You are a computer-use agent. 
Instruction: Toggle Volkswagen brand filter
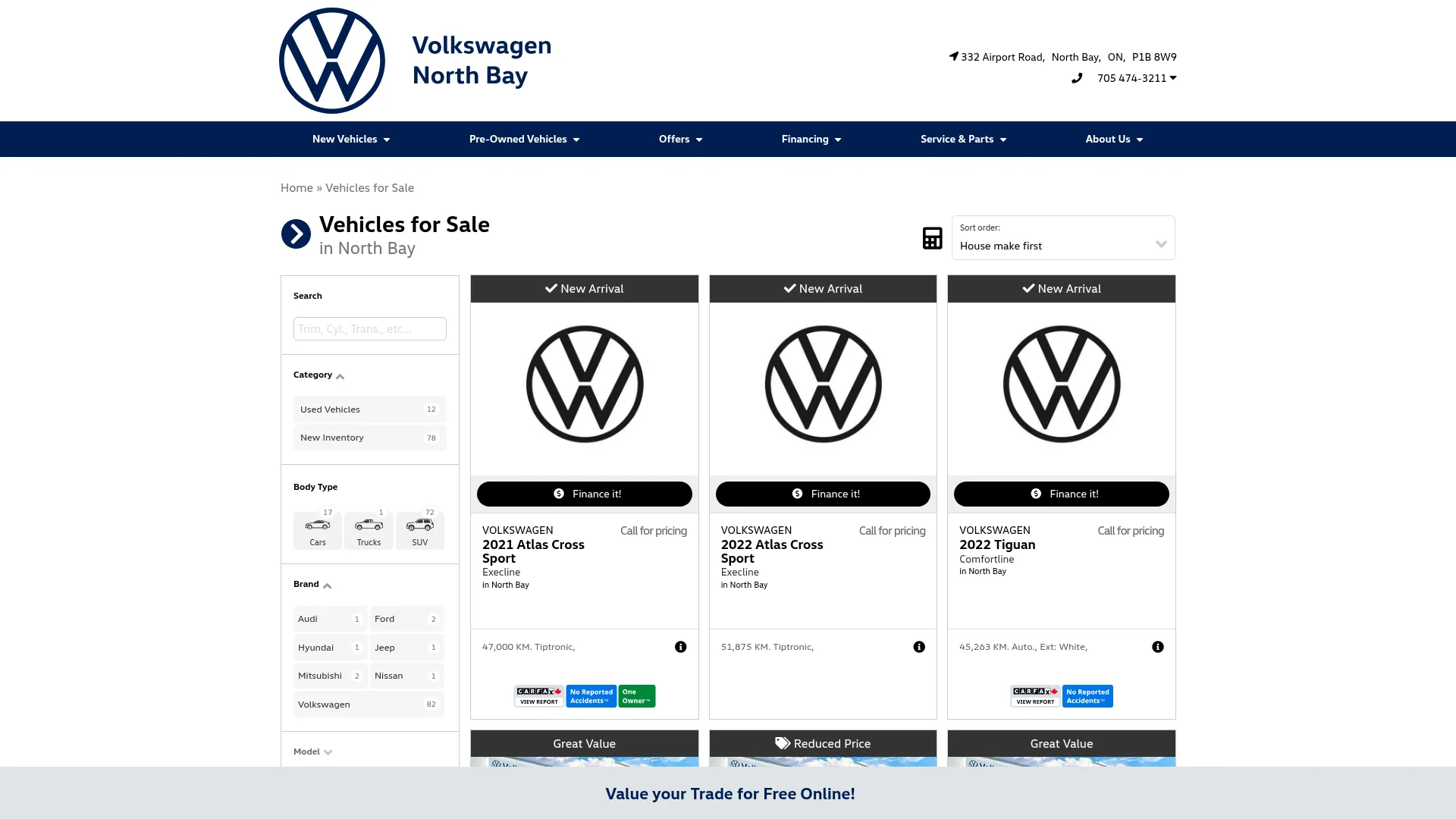tap(369, 704)
